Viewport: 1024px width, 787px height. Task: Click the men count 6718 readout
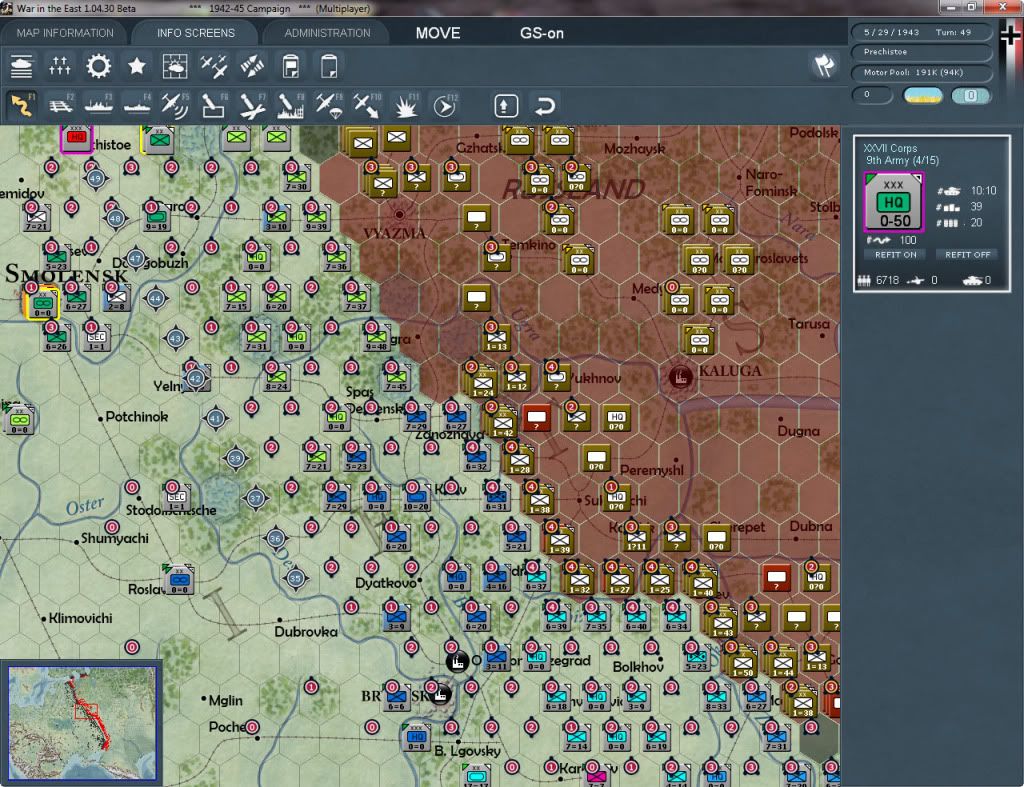(x=887, y=280)
